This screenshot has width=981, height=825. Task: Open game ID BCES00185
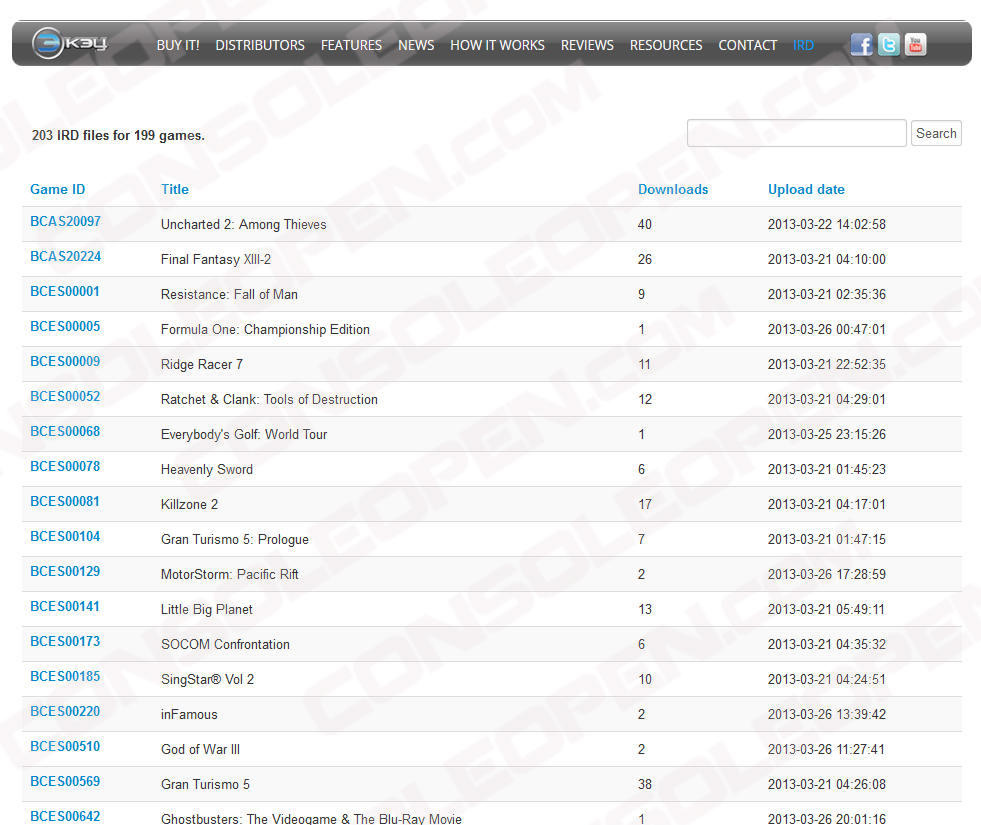[x=65, y=677]
